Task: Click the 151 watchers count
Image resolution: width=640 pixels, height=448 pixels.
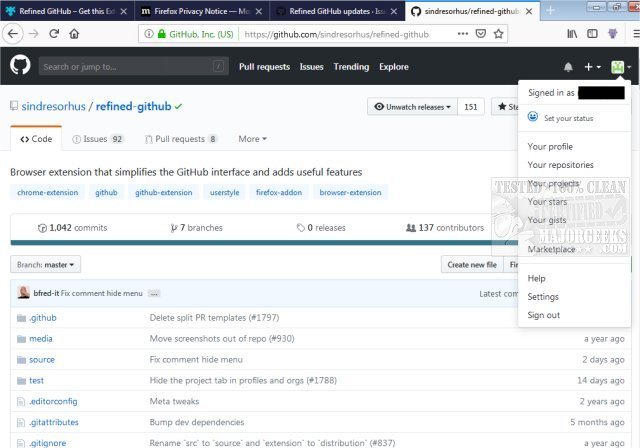Action: [471, 107]
